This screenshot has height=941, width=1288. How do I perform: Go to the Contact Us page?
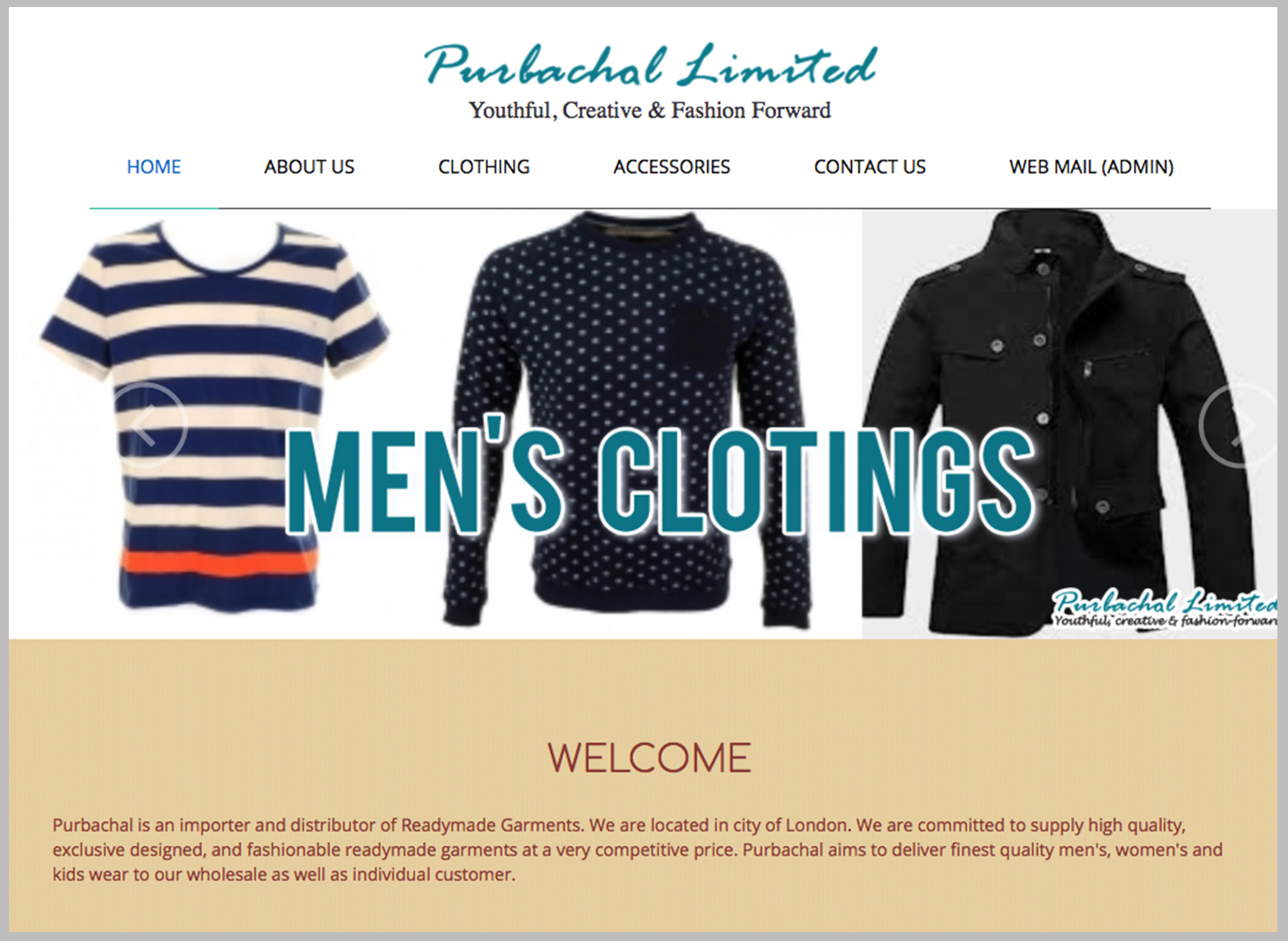(869, 167)
